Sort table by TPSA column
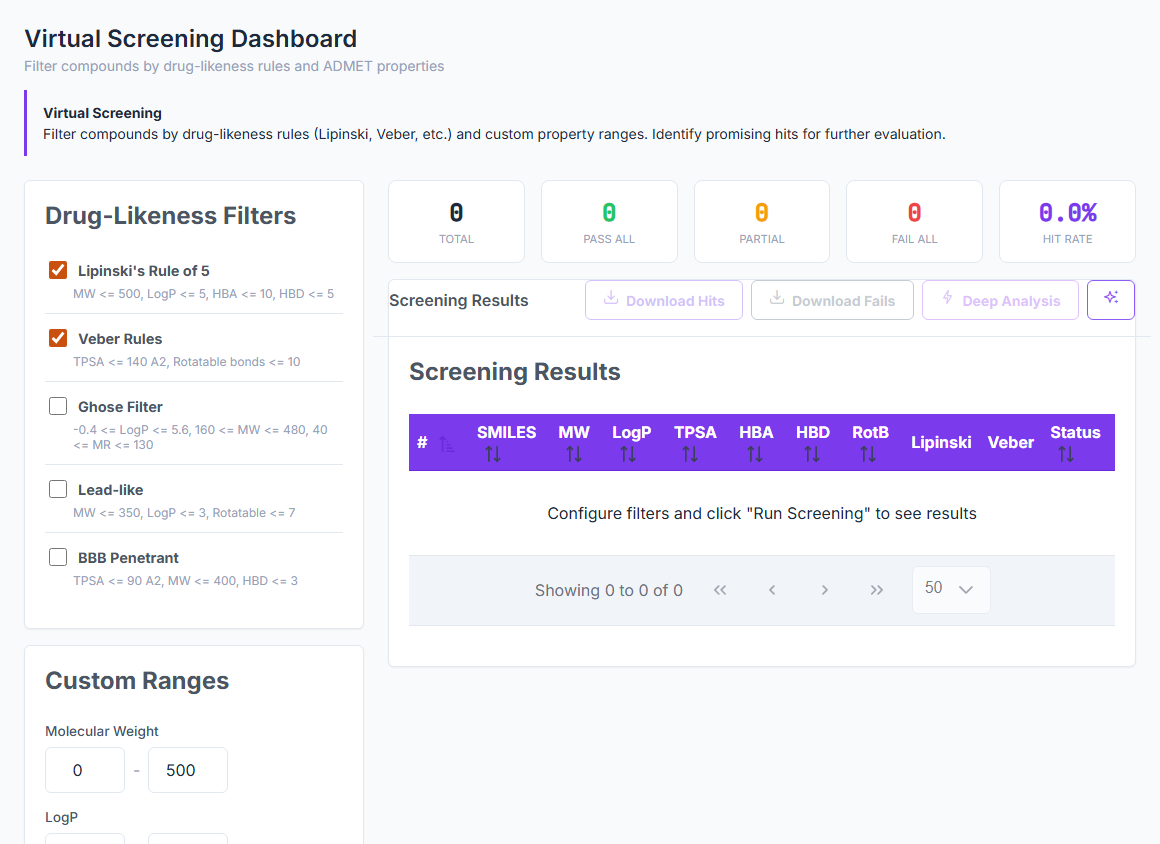 (x=690, y=454)
